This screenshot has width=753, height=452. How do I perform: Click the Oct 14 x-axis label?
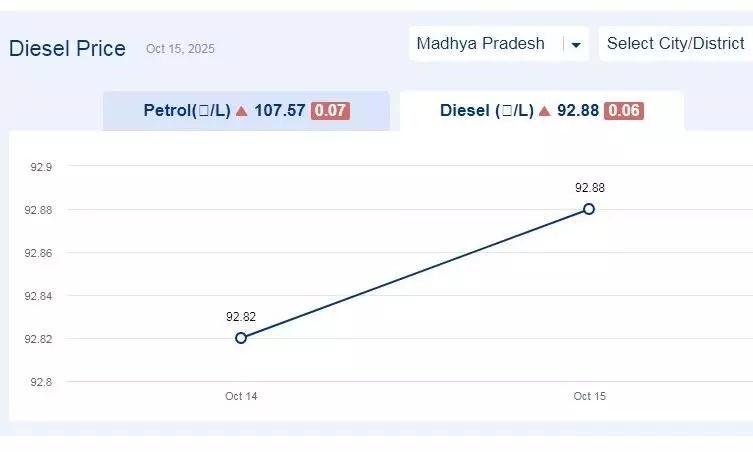point(241,397)
